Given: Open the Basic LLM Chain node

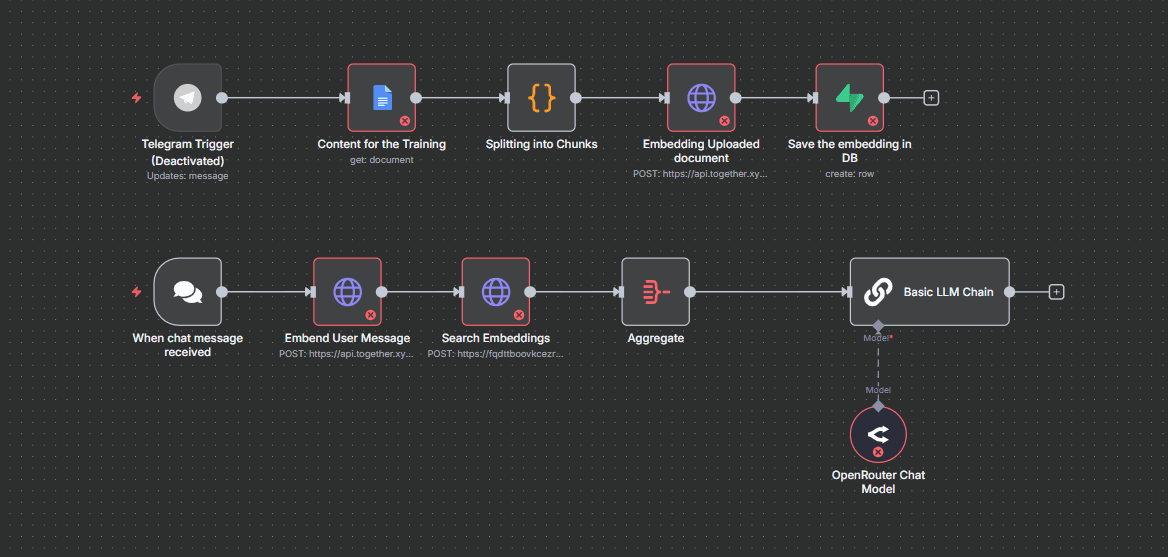Looking at the screenshot, I should point(929,292).
